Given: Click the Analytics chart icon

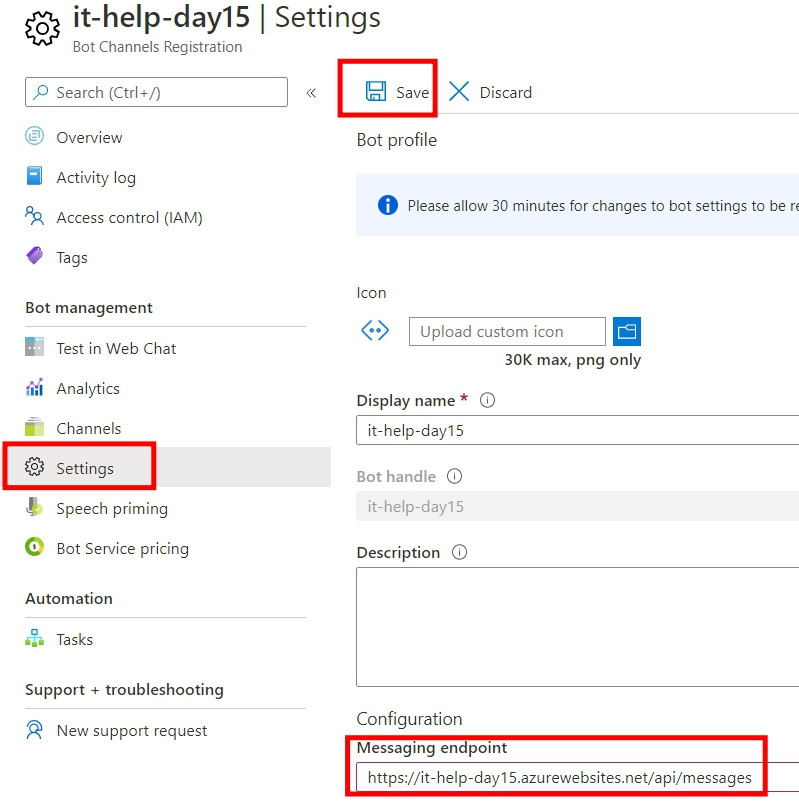Looking at the screenshot, I should [x=35, y=388].
